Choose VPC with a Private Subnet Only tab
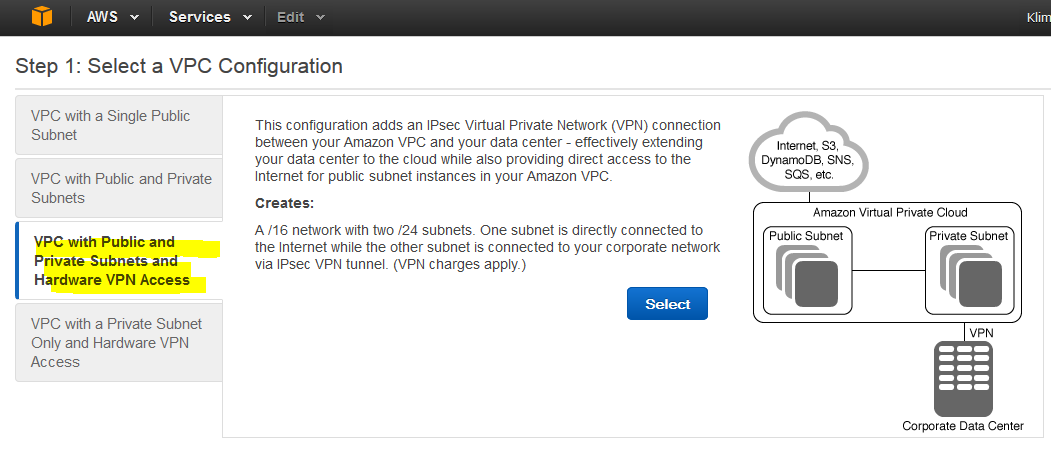The width and height of the screenshot is (1051, 449). (119, 342)
